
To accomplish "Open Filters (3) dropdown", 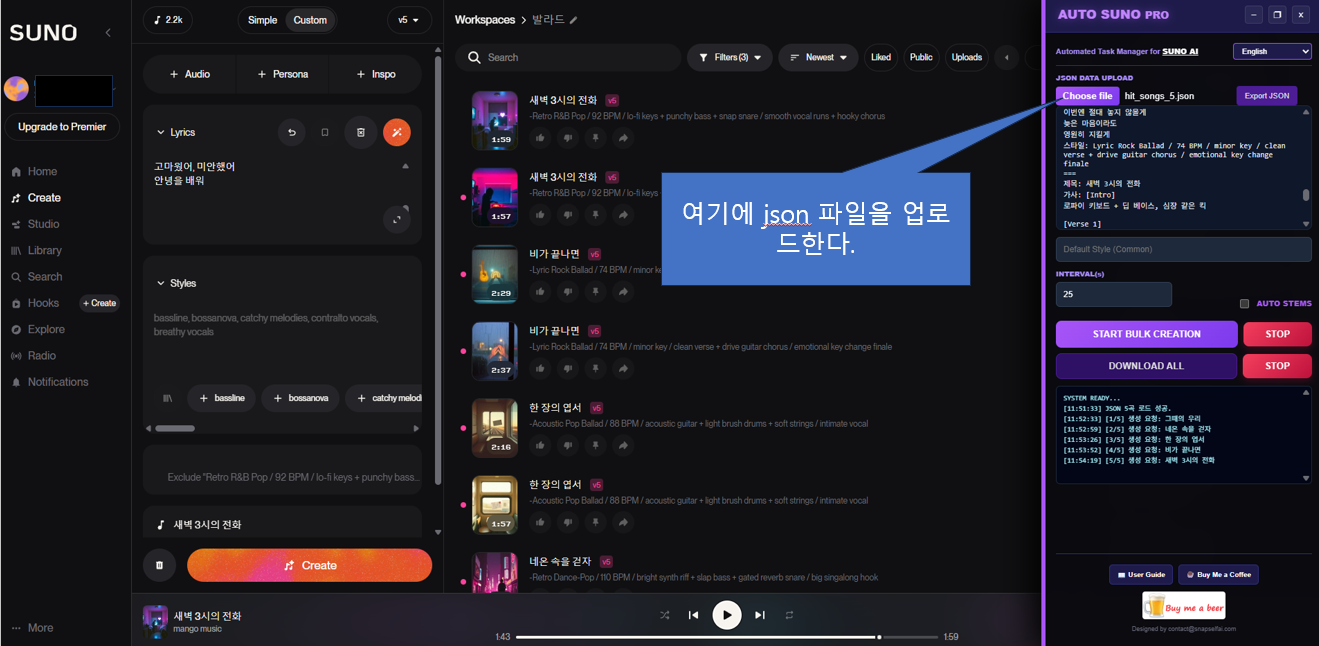I will click(x=730, y=57).
